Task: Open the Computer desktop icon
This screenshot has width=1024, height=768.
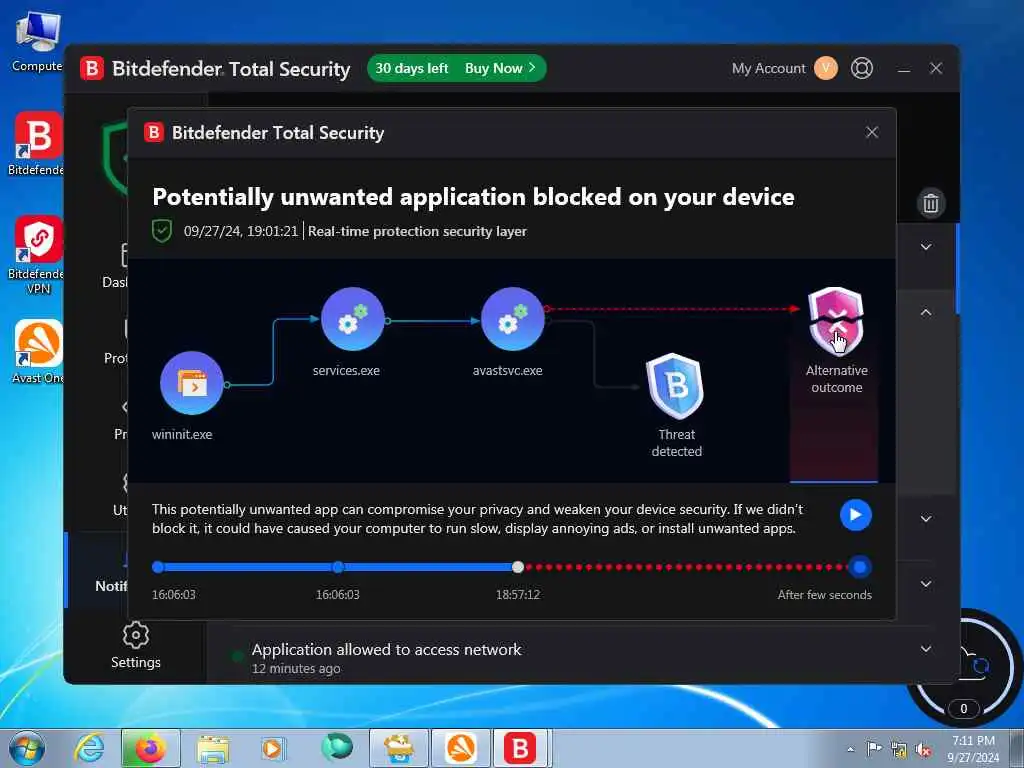Action: point(38,40)
